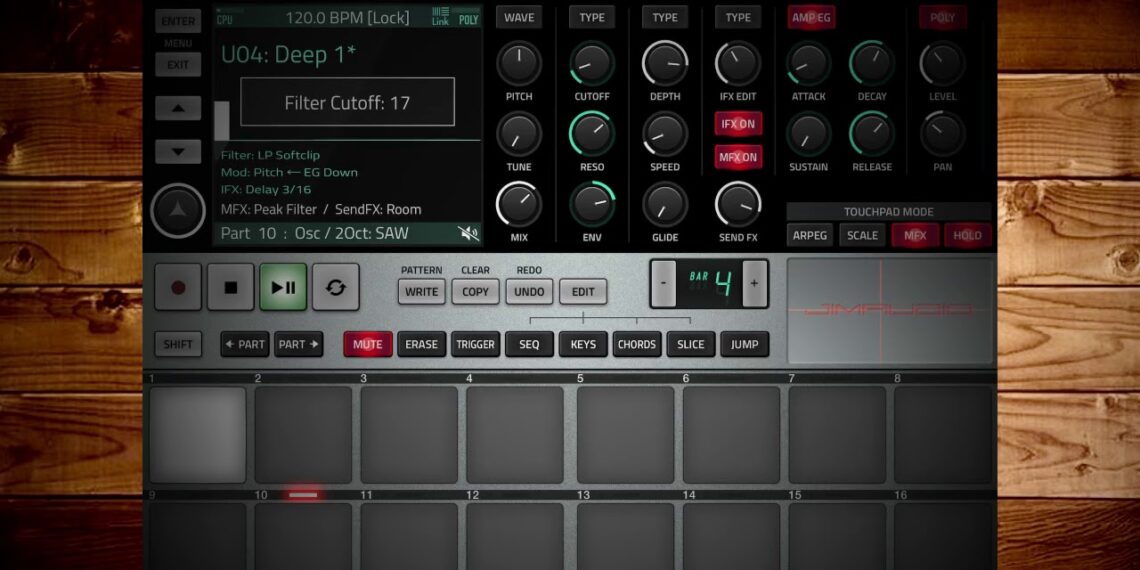Click the loop cycle icon
Image resolution: width=1140 pixels, height=570 pixels.
click(335, 288)
